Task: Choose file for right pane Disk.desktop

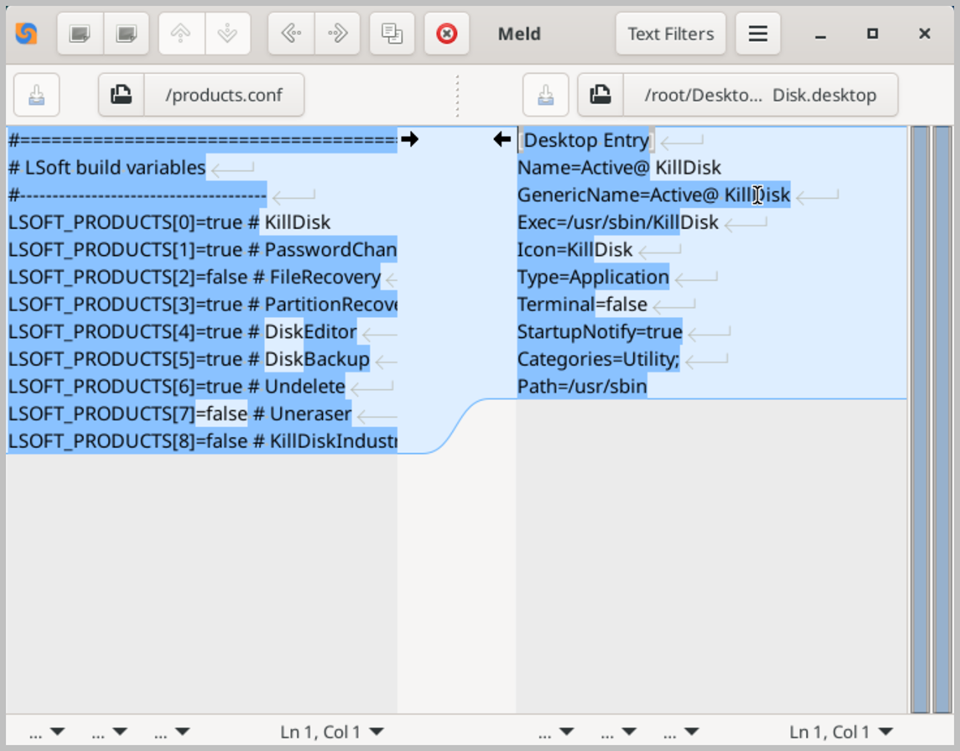Action: pyautogui.click(x=738, y=95)
